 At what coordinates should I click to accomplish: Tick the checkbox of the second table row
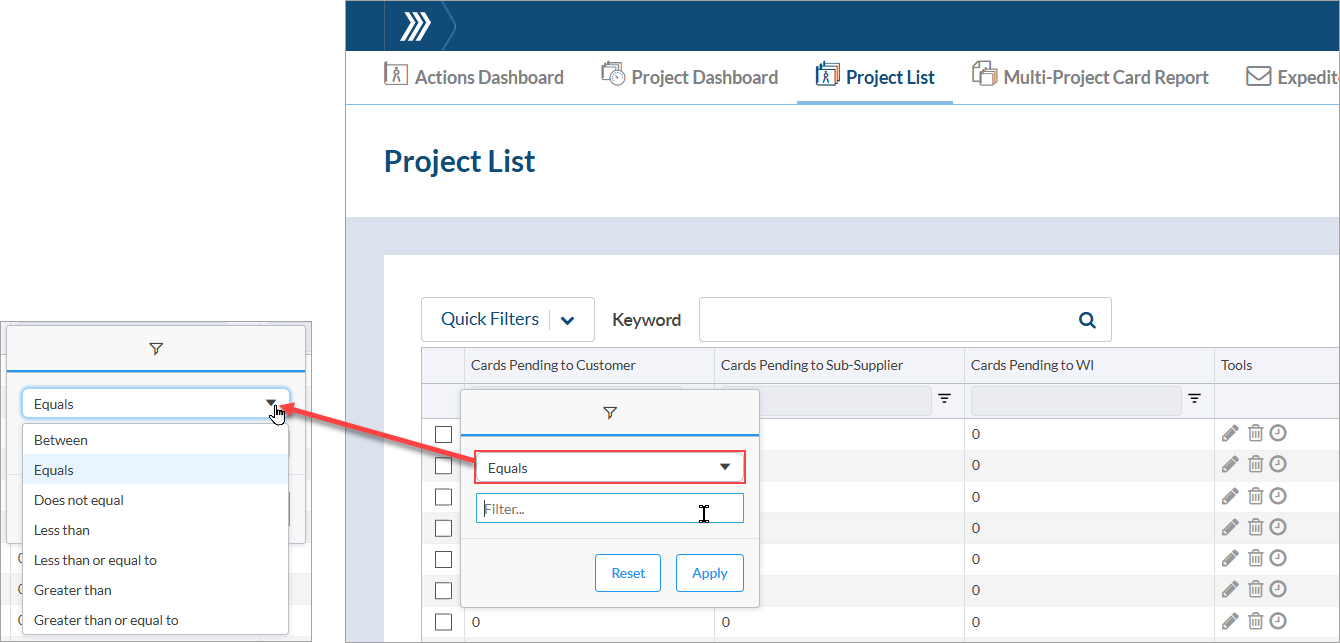tap(443, 466)
